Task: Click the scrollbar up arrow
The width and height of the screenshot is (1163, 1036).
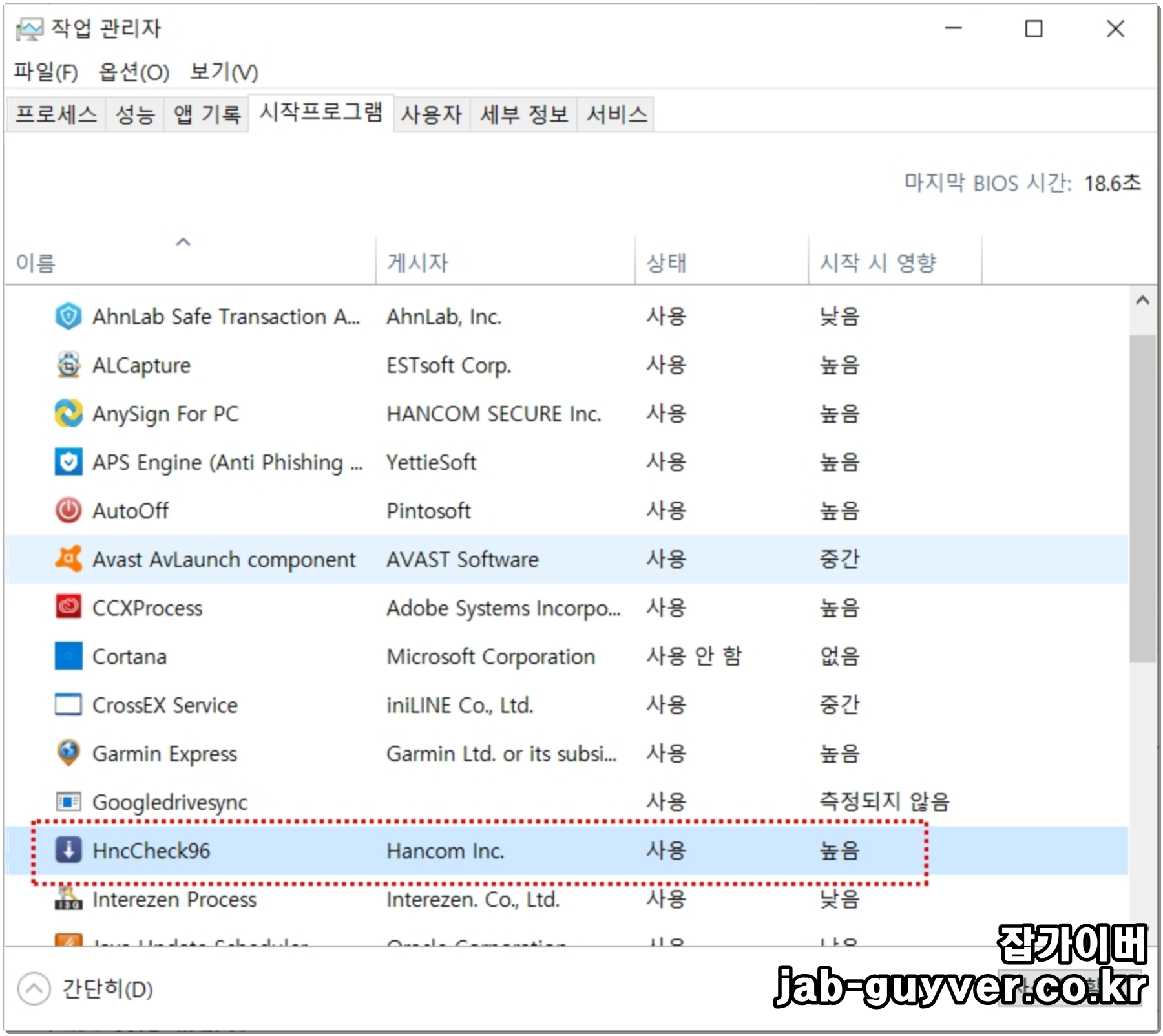Action: pos(1142,301)
